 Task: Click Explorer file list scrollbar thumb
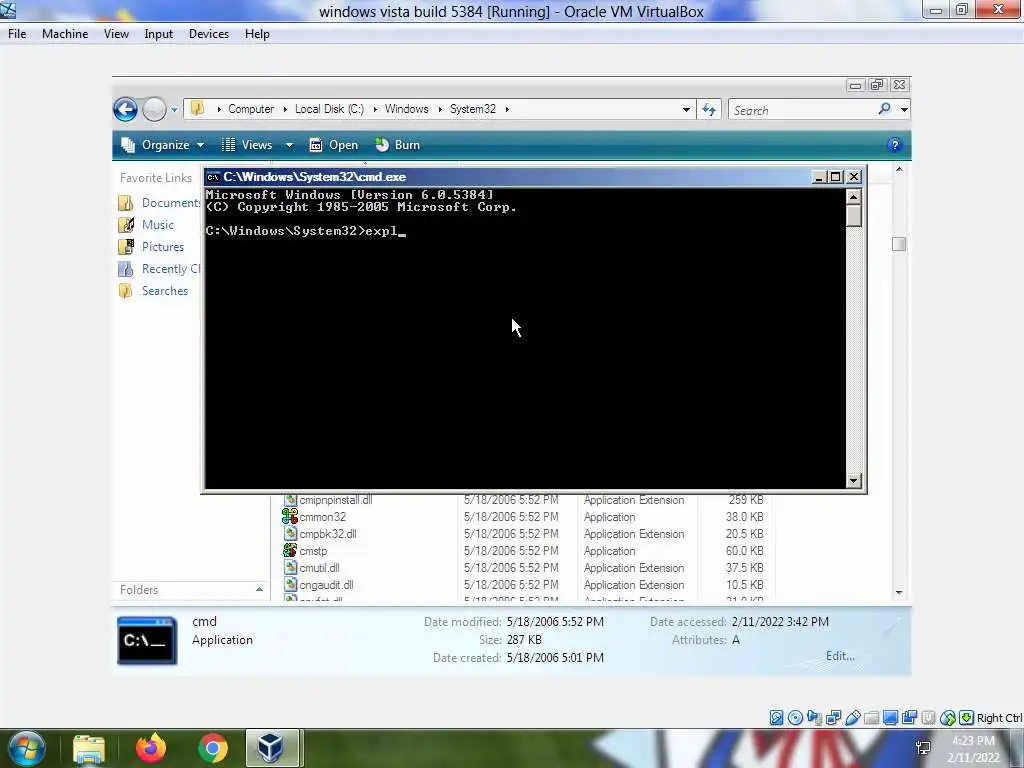click(x=899, y=244)
